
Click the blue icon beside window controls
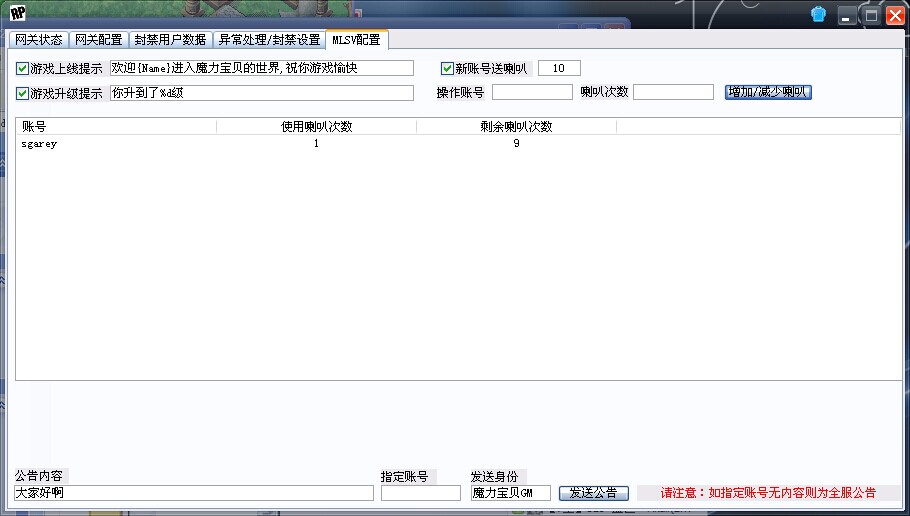(x=819, y=15)
